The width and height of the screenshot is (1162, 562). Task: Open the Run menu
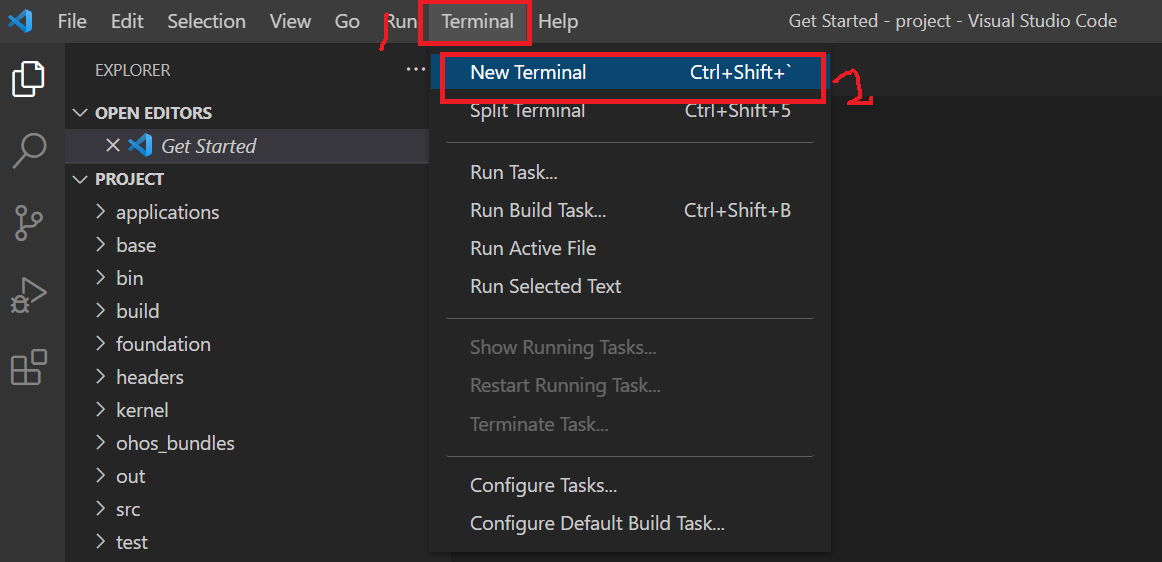click(x=401, y=22)
